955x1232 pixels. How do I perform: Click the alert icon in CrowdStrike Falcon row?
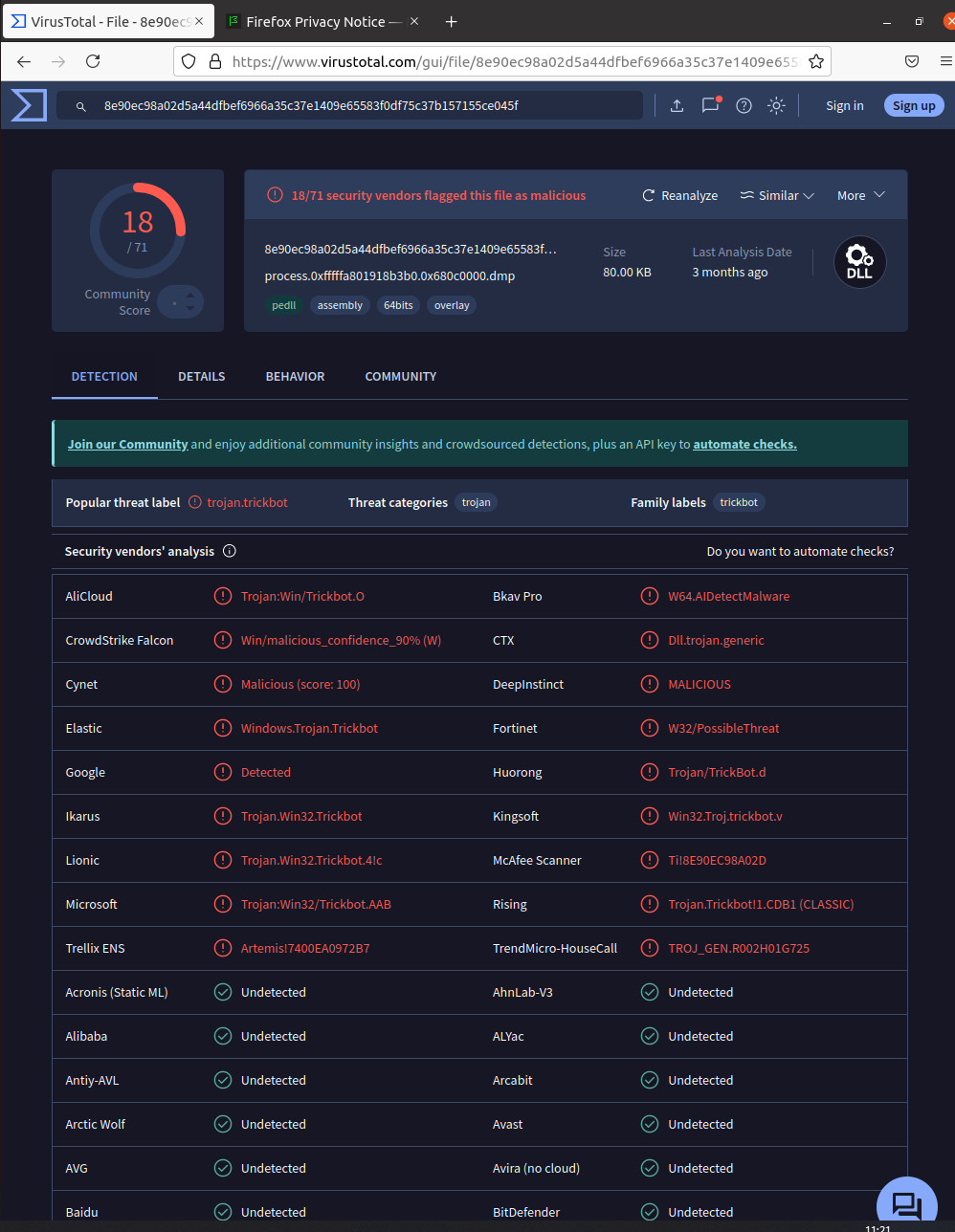pos(223,640)
